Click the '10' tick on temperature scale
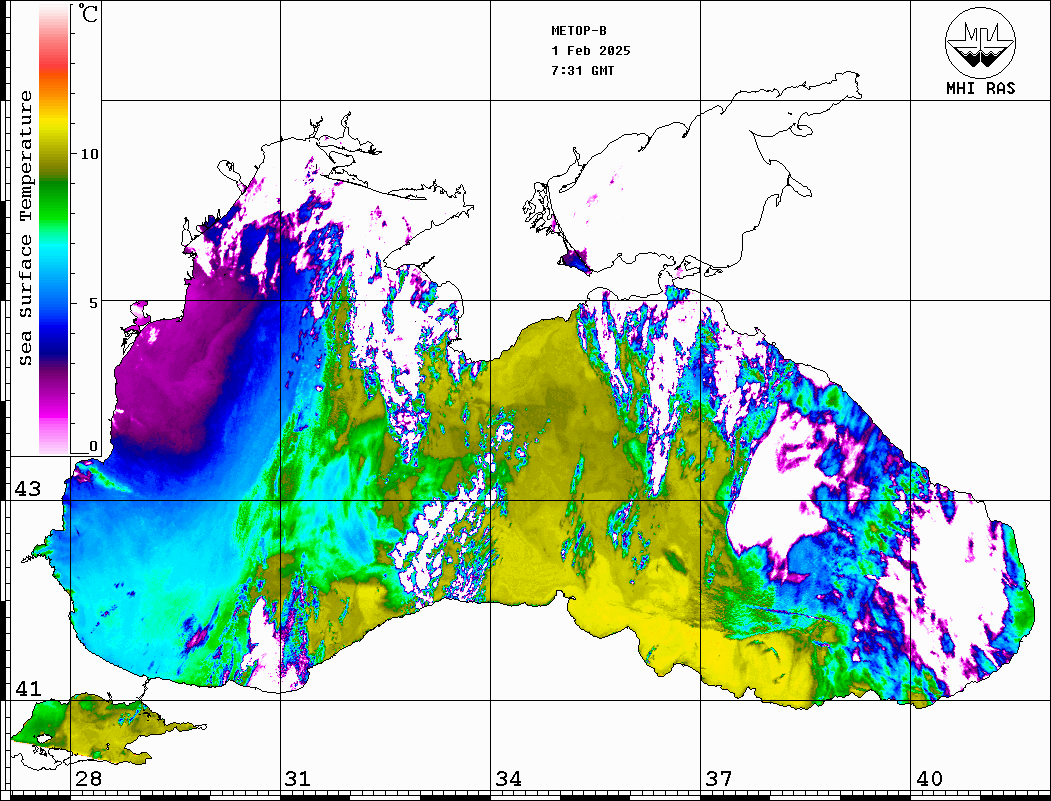The width and height of the screenshot is (1051, 801). pos(89,155)
